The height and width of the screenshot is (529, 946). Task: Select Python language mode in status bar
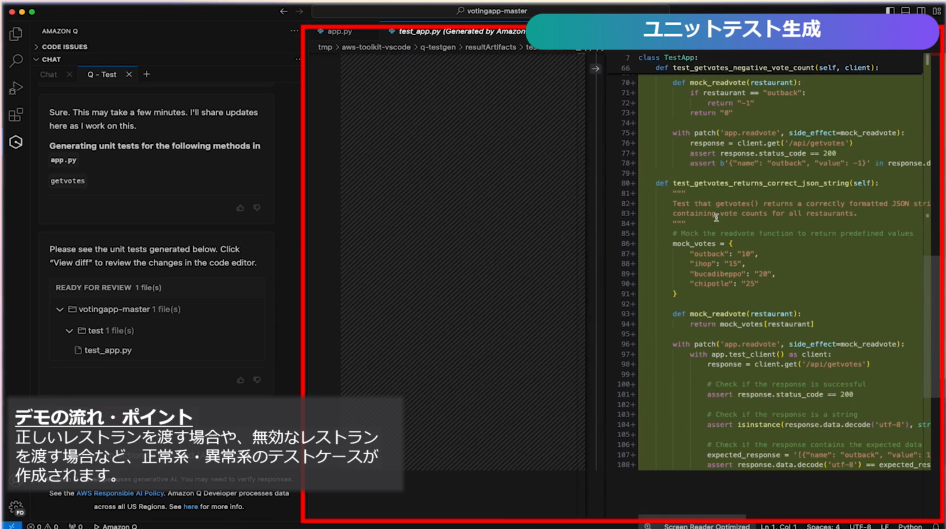910,526
